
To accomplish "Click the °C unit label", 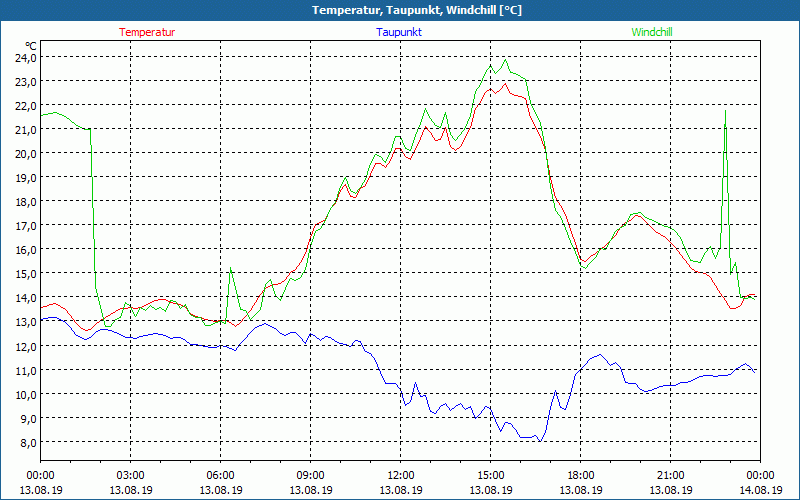I will [30, 45].
